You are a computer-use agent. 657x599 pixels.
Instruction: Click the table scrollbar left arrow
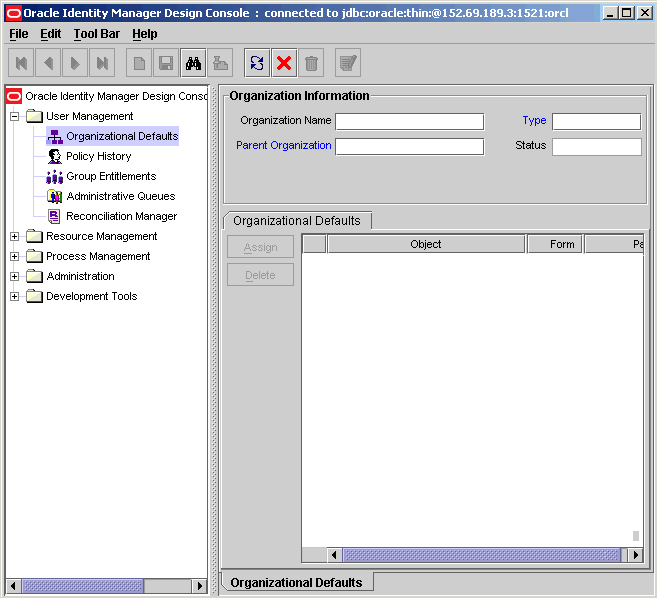tap(334, 555)
